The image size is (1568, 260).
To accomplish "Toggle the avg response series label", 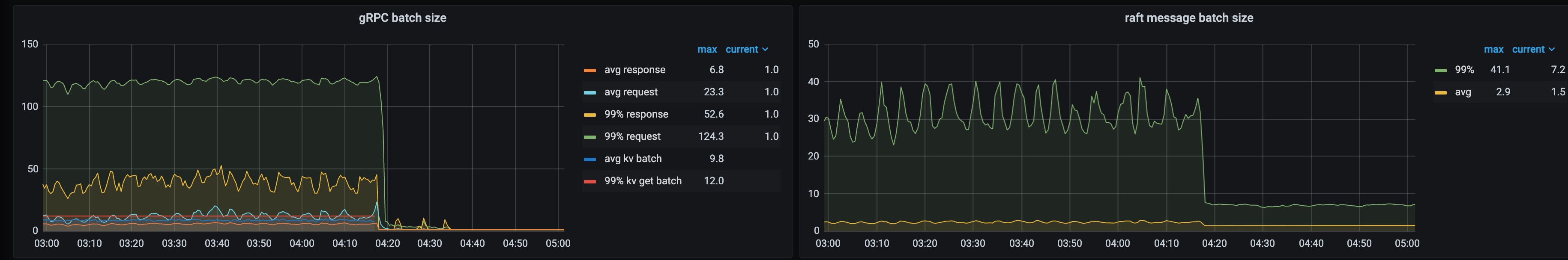I will [x=634, y=70].
